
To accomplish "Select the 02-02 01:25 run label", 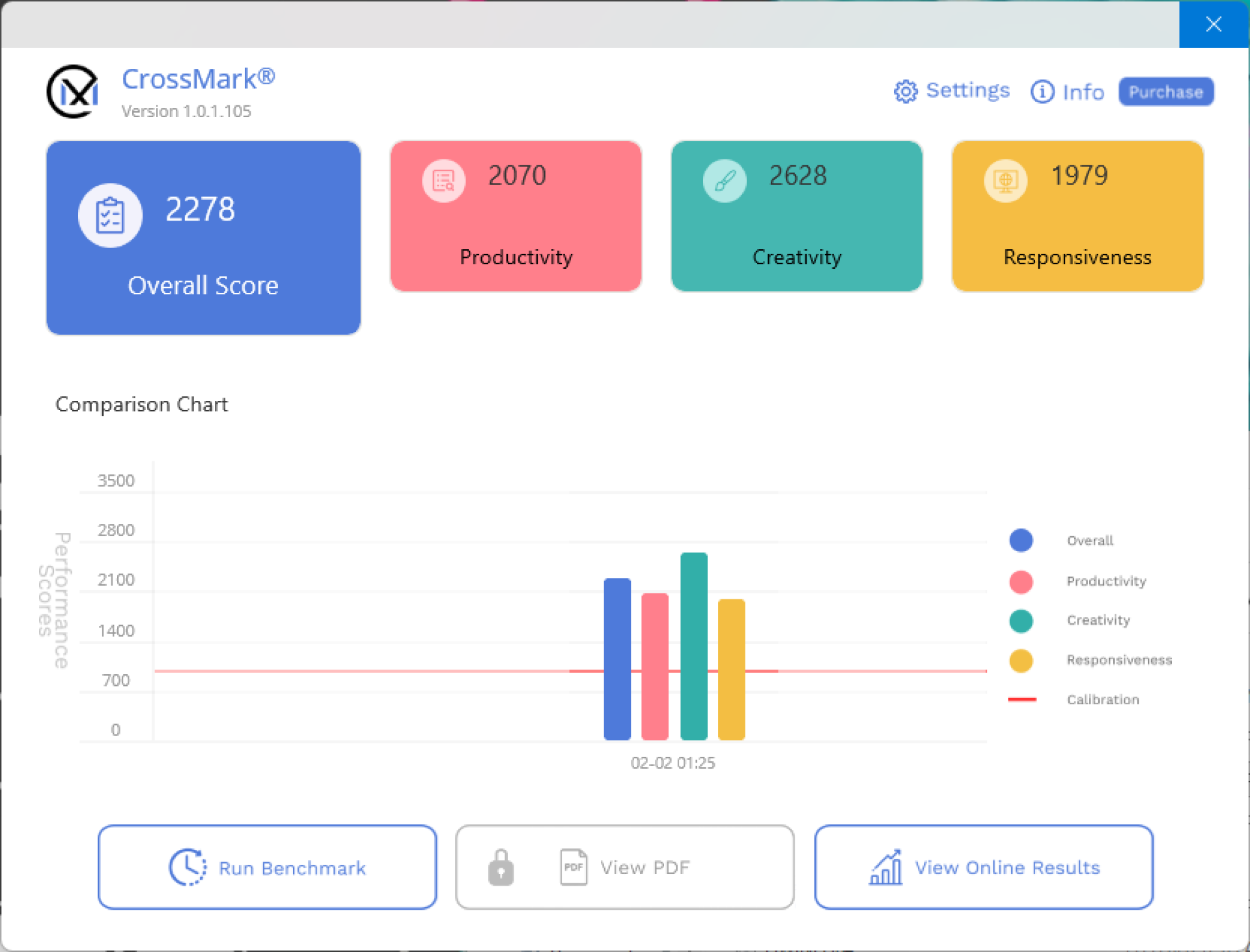I will pyautogui.click(x=673, y=763).
